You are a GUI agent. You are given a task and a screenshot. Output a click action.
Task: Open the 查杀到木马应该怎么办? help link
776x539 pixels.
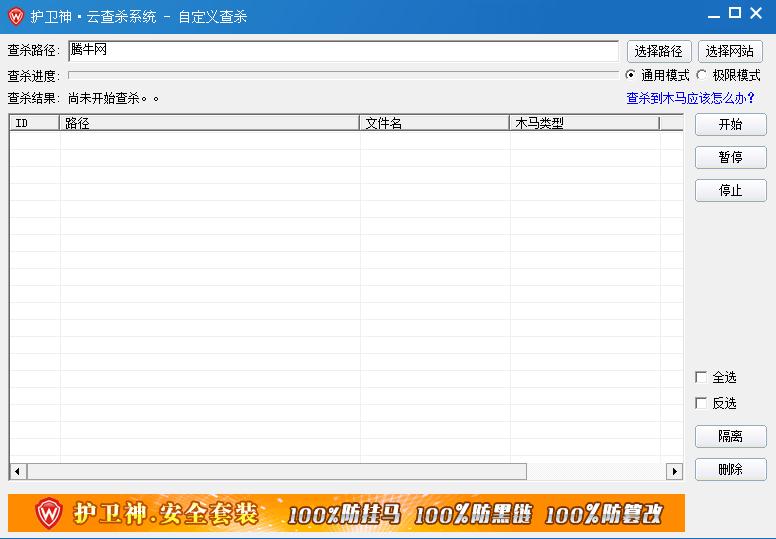pyautogui.click(x=690, y=98)
